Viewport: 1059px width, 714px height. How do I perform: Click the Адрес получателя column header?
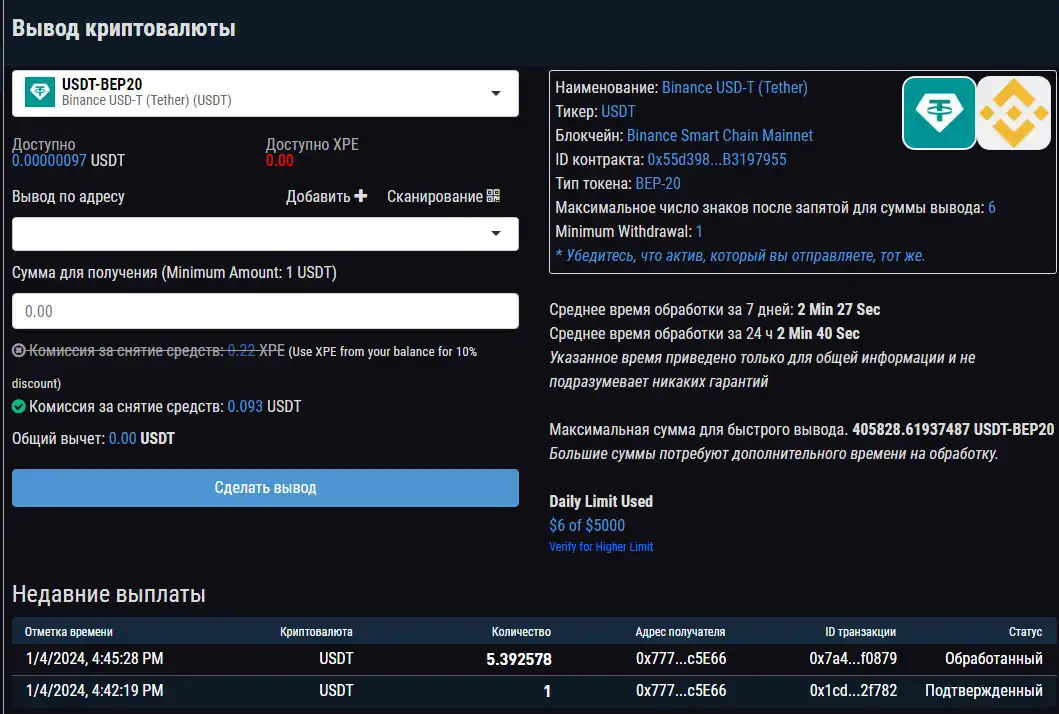[x=680, y=632]
